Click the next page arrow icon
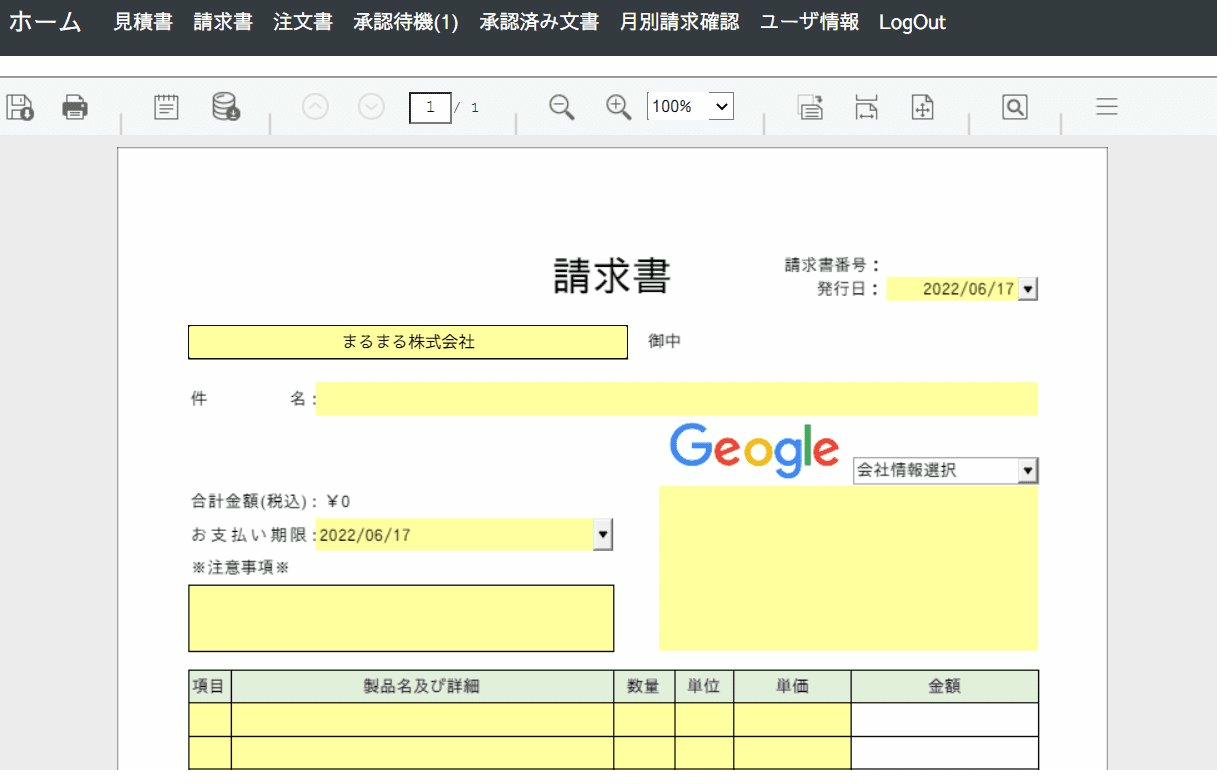This screenshot has height=784, width=1232. [371, 106]
